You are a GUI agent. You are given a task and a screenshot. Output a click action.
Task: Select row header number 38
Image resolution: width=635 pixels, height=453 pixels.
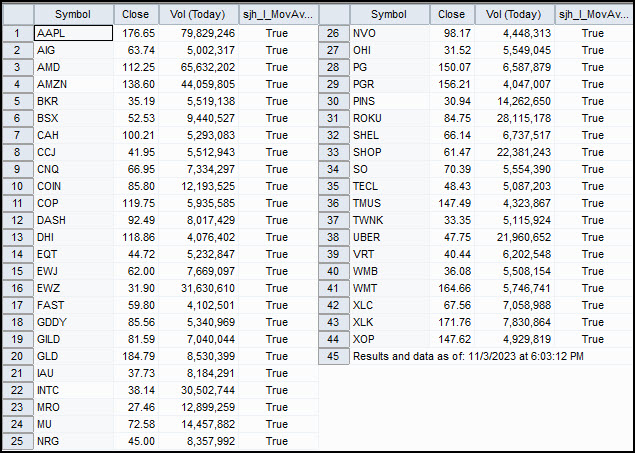tap(334, 237)
